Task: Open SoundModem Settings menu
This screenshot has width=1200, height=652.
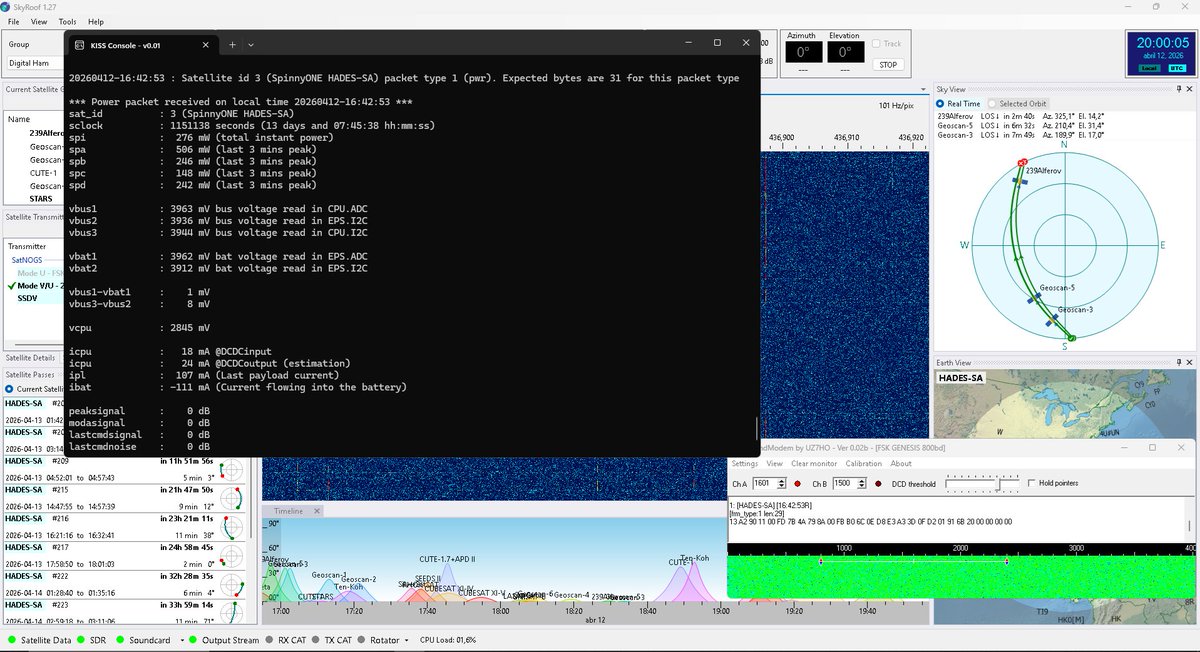Action: coord(744,463)
